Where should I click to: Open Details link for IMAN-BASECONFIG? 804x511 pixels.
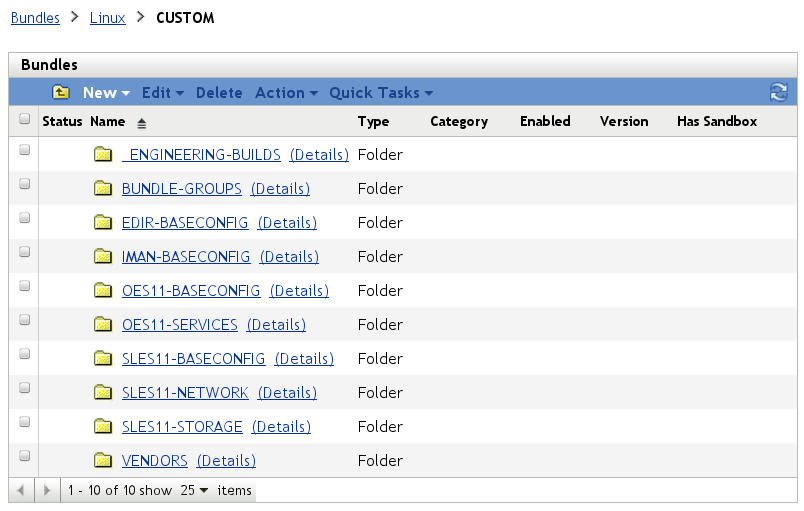click(x=289, y=257)
